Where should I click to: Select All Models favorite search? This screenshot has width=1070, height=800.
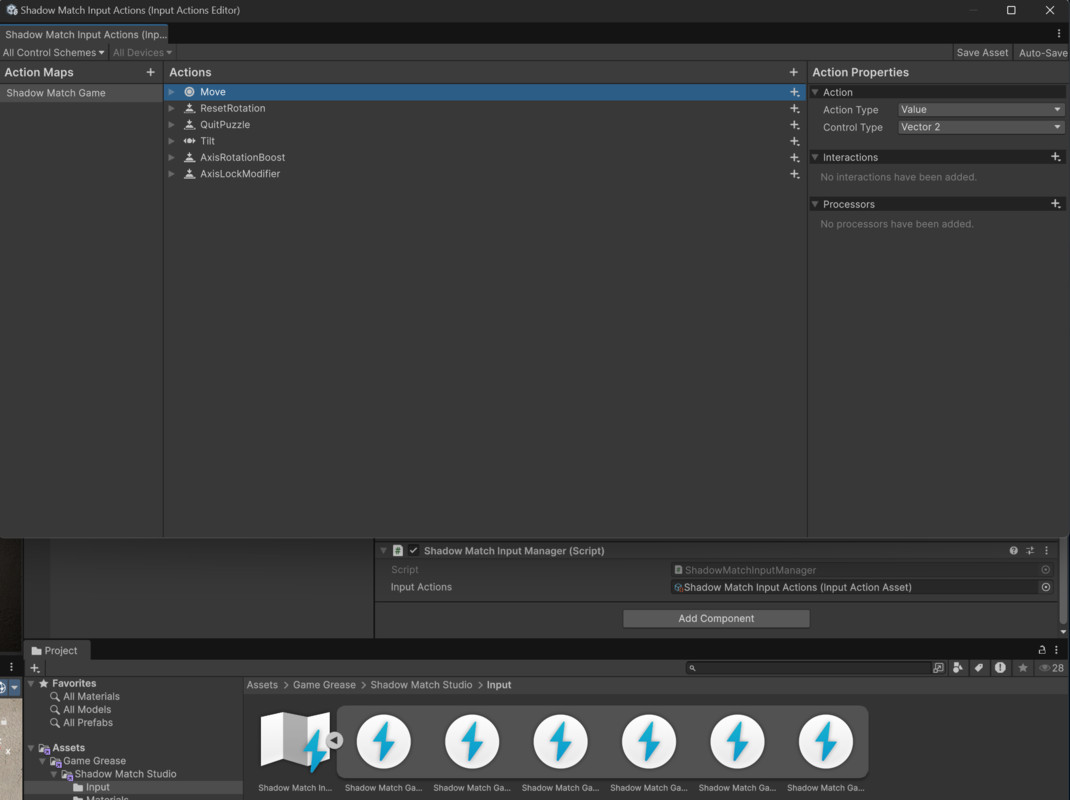(87, 709)
